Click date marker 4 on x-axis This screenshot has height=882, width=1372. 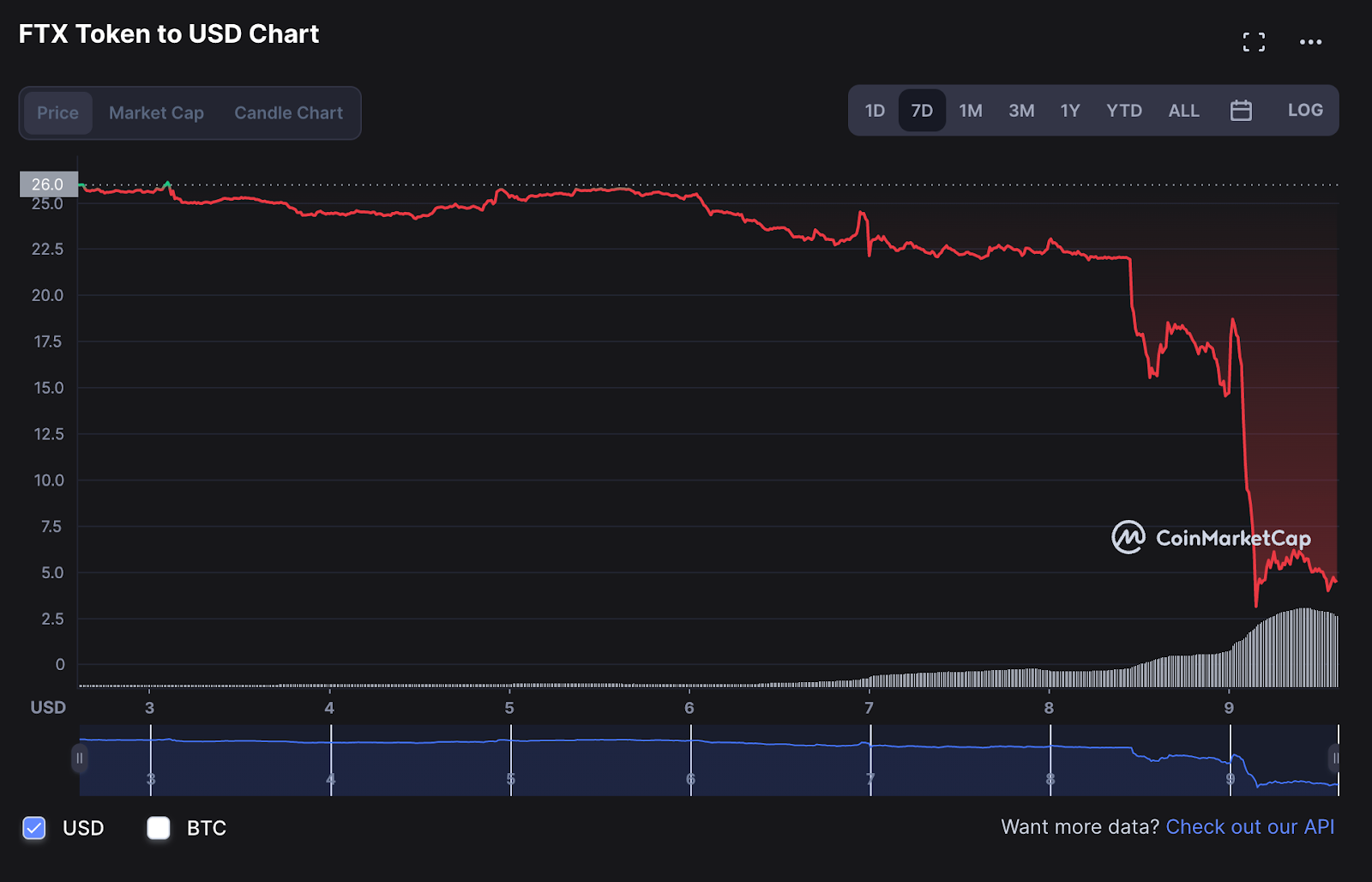pos(329,708)
